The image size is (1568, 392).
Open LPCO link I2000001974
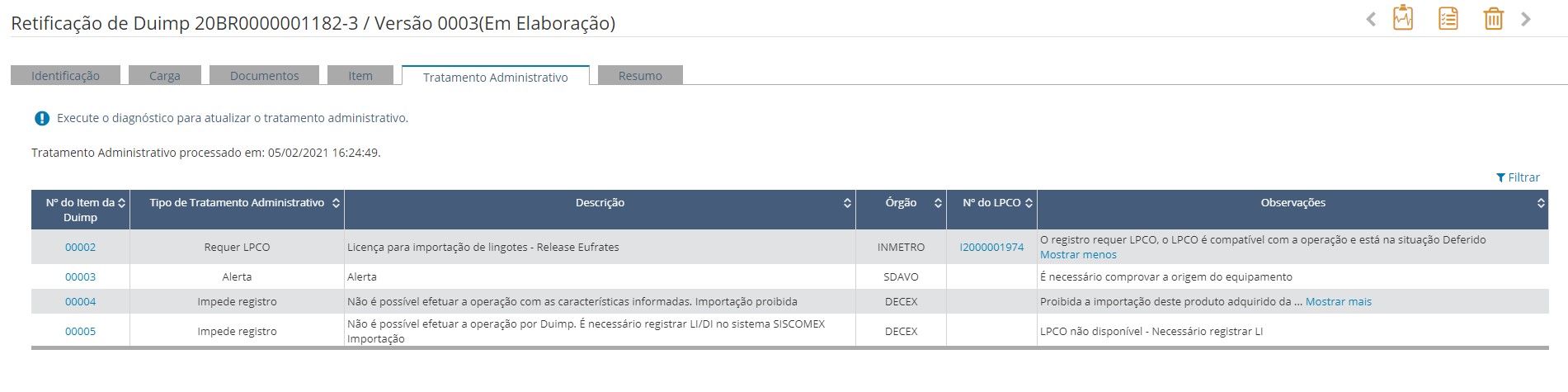point(991,247)
